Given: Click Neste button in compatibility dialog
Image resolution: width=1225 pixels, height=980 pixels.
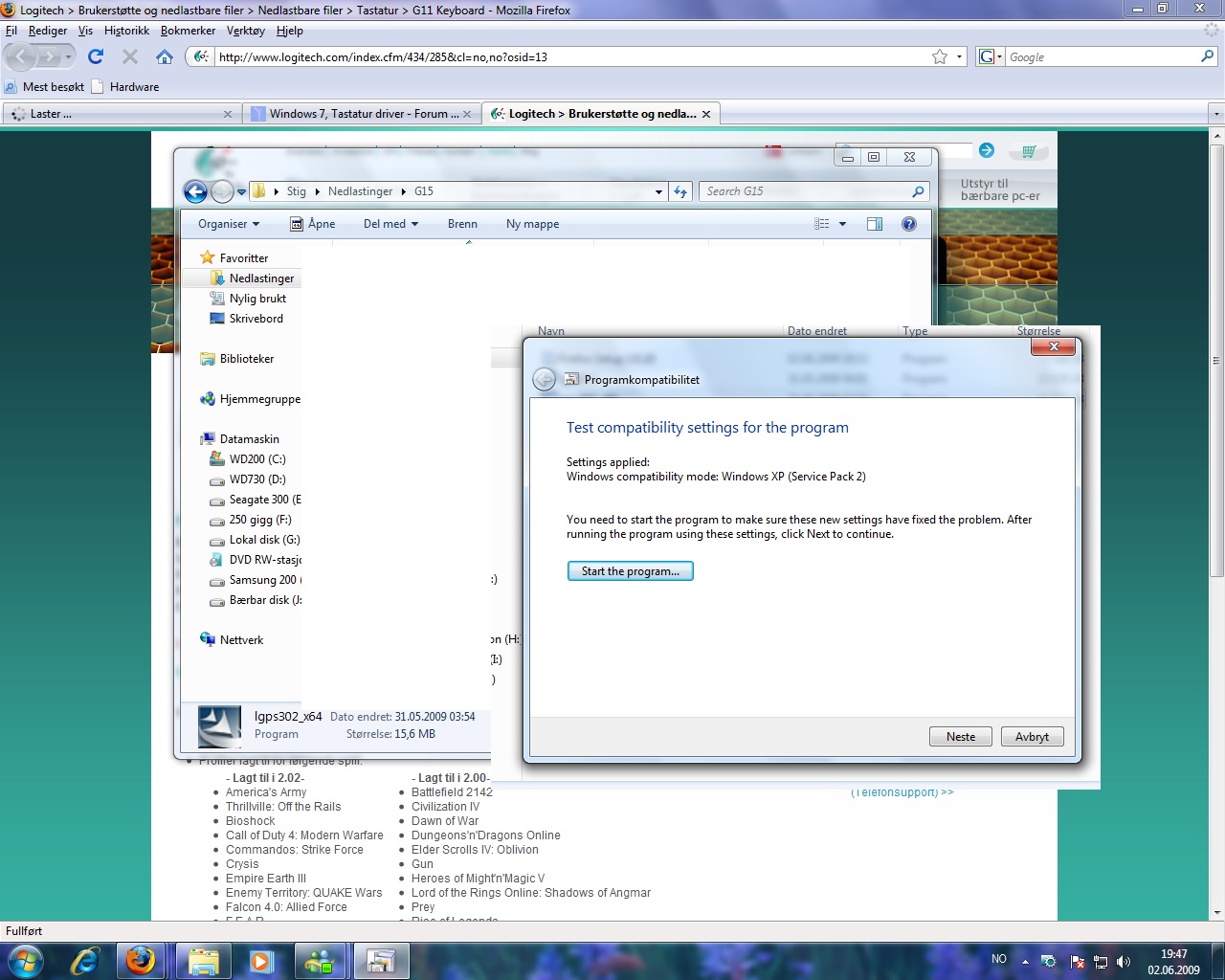Looking at the screenshot, I should coord(961,737).
